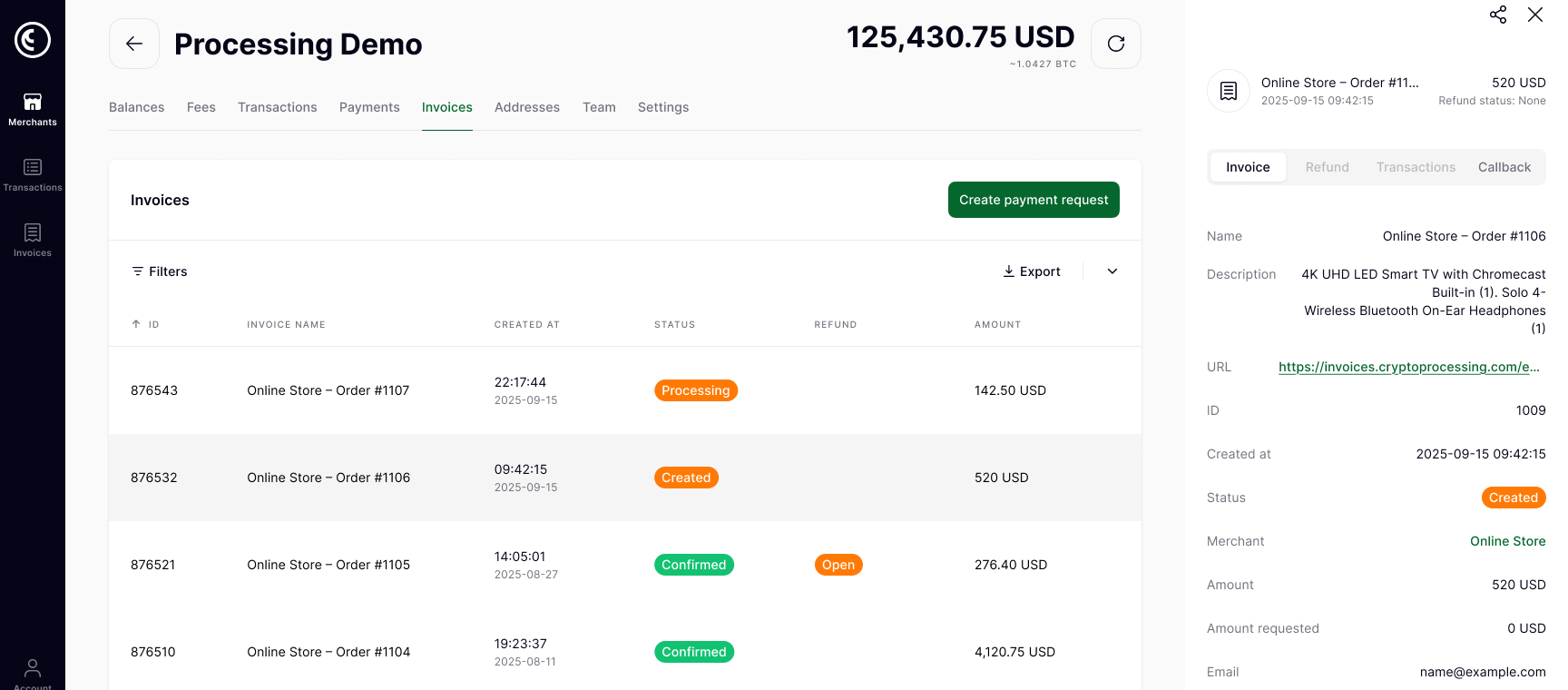
Task: Share the invoice via share icon
Action: pos(1498,15)
